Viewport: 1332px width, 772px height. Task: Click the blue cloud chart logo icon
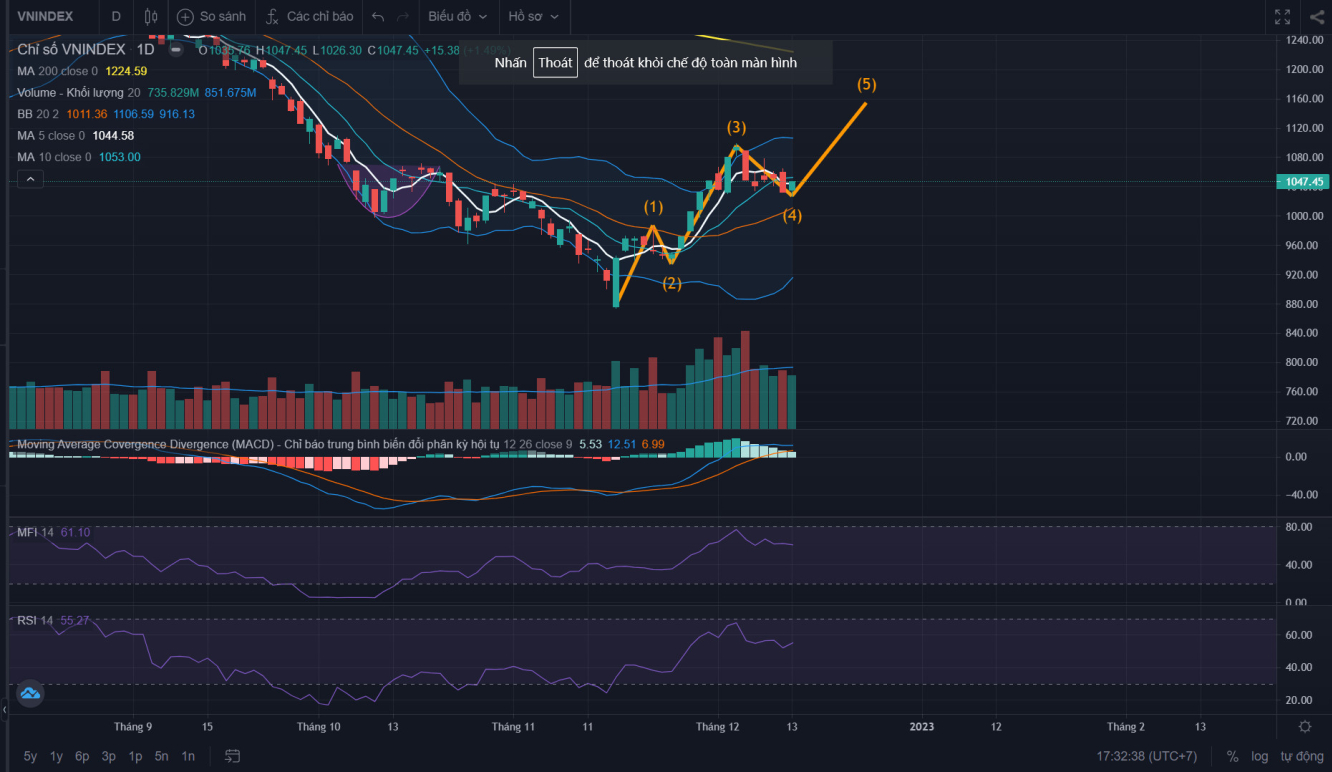29,692
